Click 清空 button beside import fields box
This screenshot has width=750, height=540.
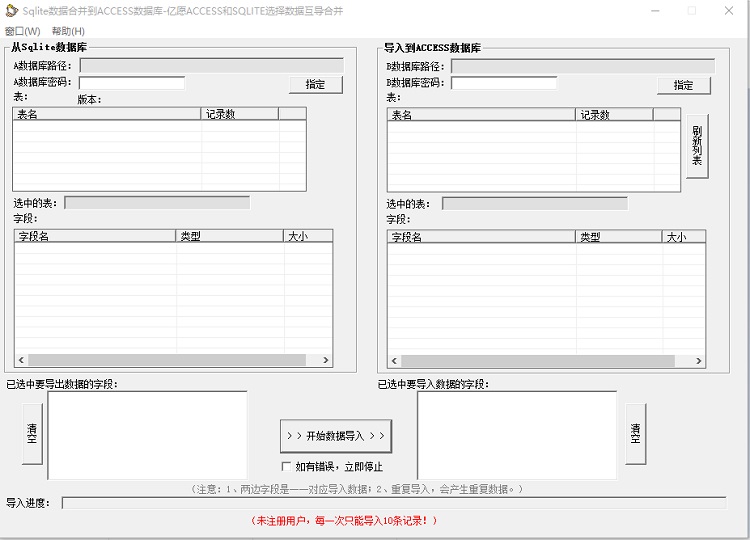point(636,434)
